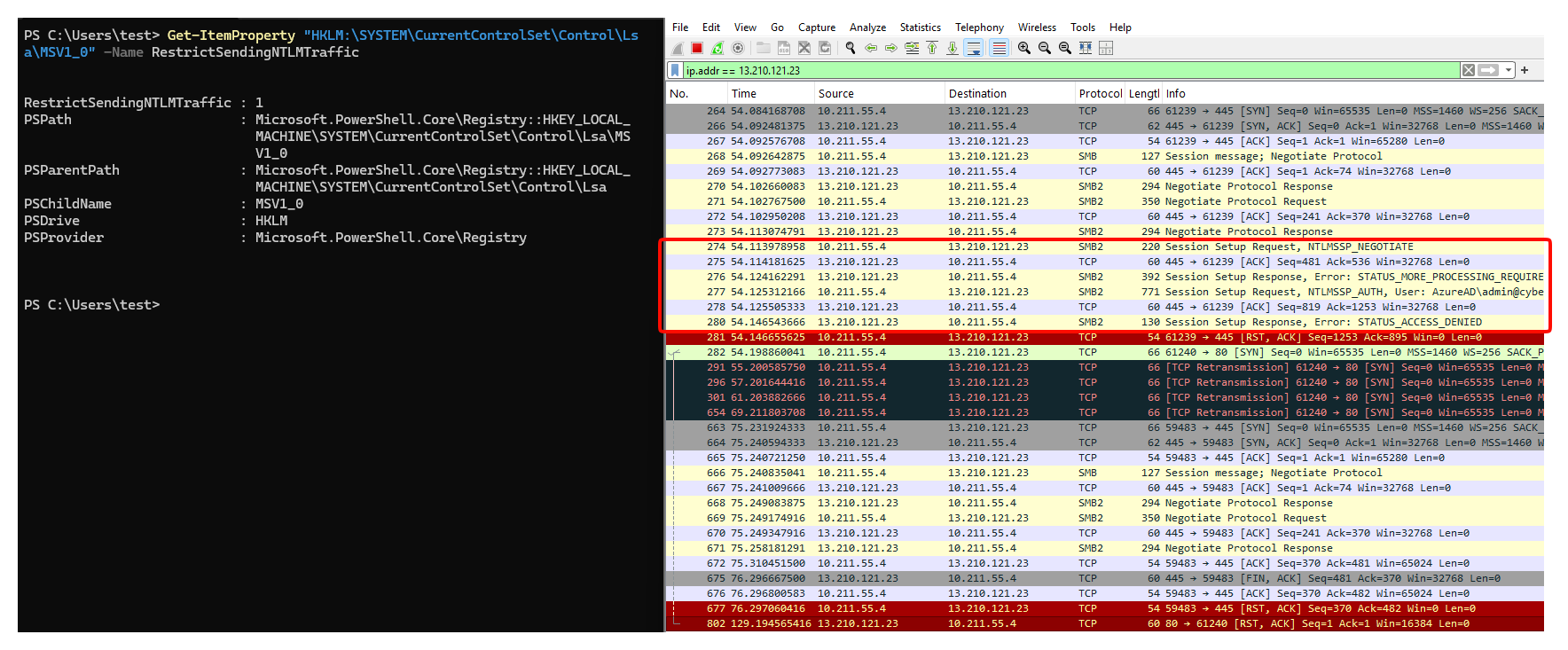
Task: Open the File menu
Action: (680, 27)
